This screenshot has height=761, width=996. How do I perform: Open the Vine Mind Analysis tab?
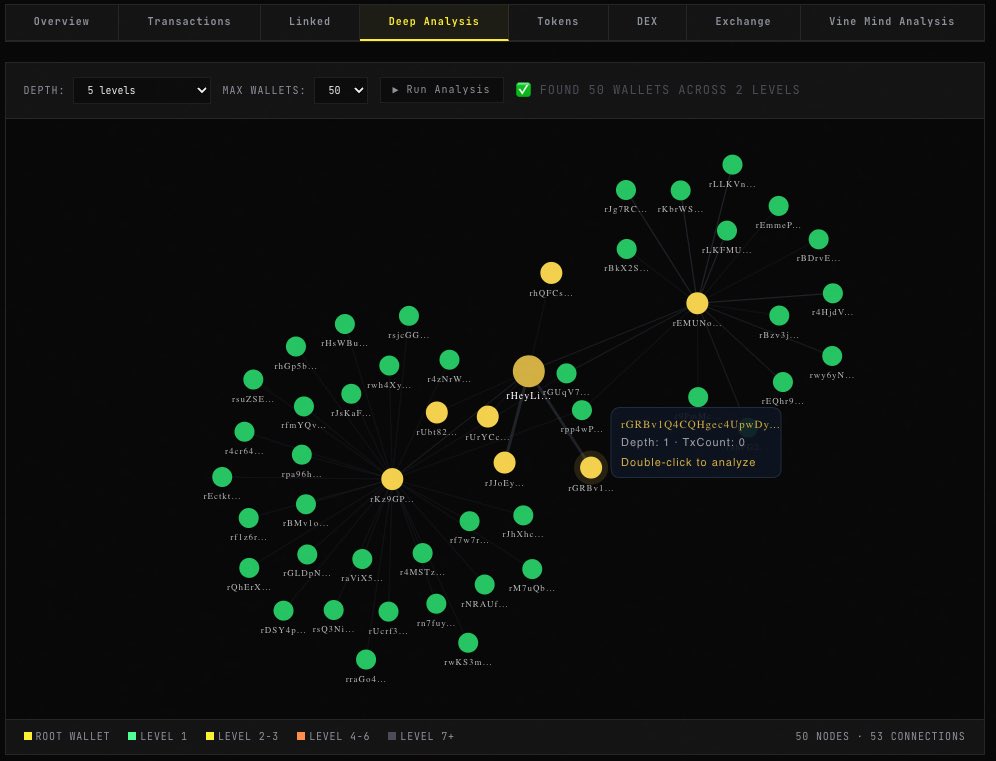coord(892,22)
